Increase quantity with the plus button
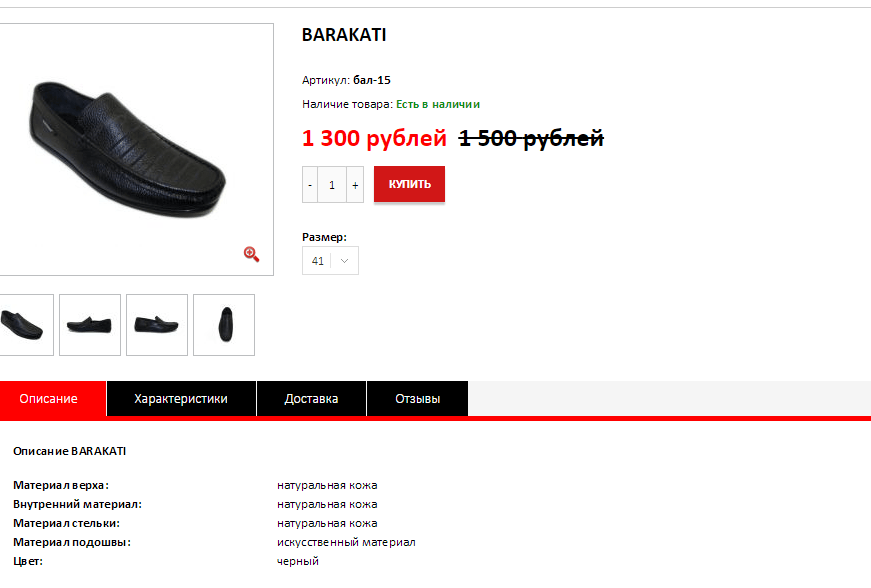 [x=355, y=184]
